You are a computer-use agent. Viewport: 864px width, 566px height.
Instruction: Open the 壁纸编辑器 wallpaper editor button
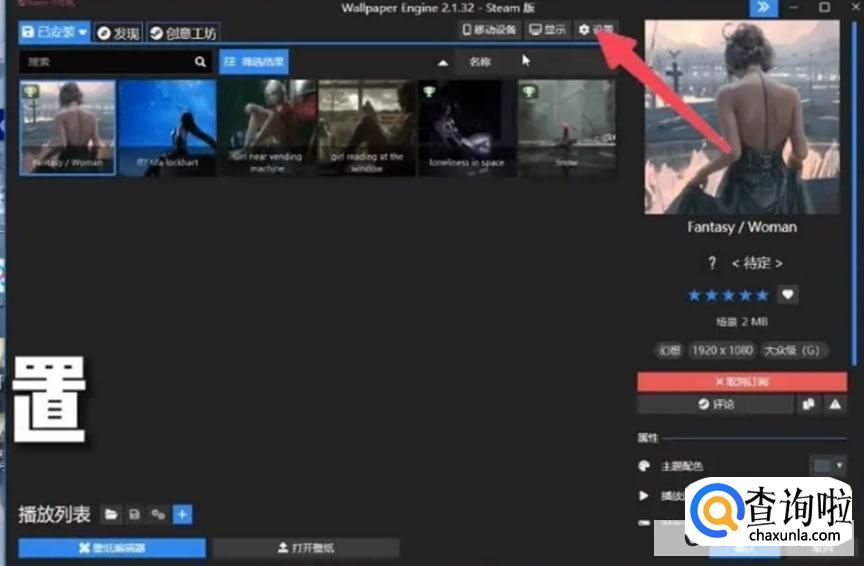[112, 548]
